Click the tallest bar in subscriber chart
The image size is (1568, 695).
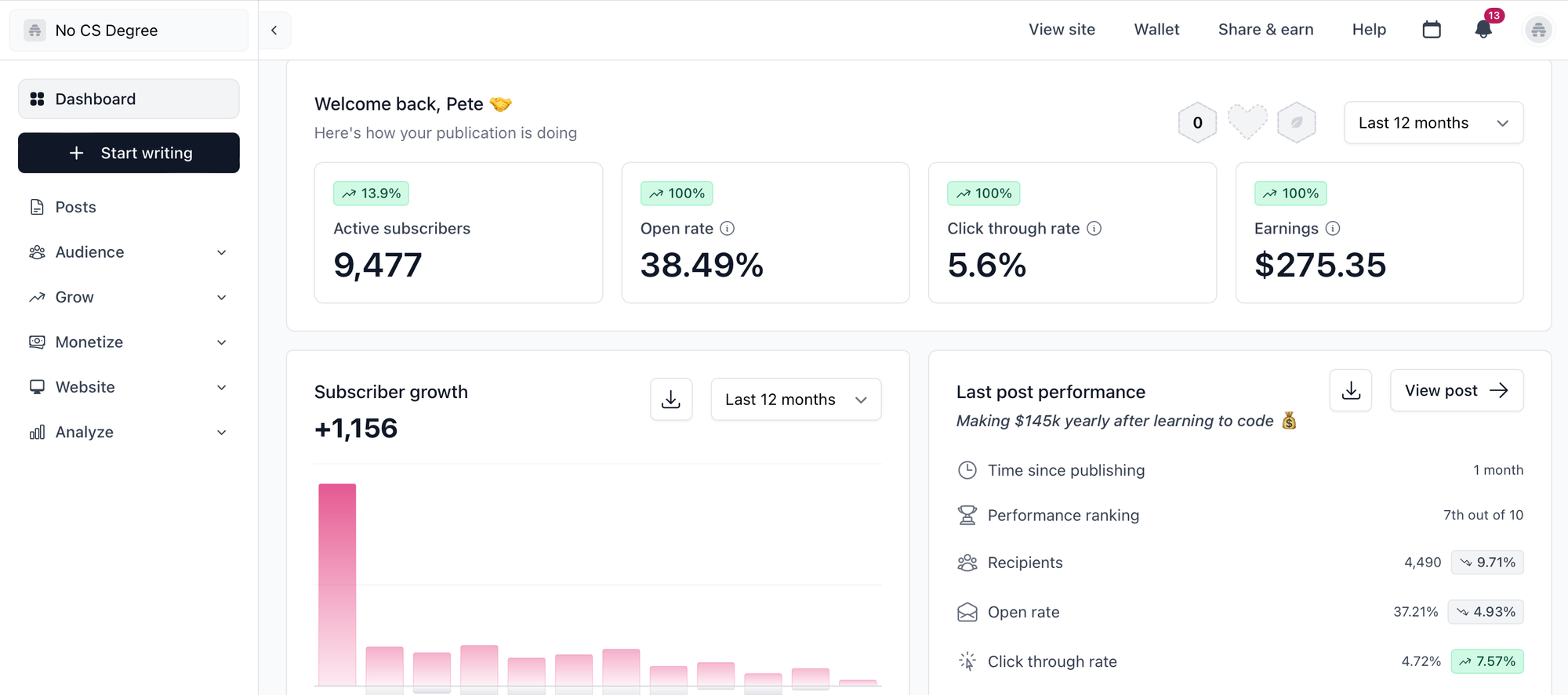[x=337, y=584]
